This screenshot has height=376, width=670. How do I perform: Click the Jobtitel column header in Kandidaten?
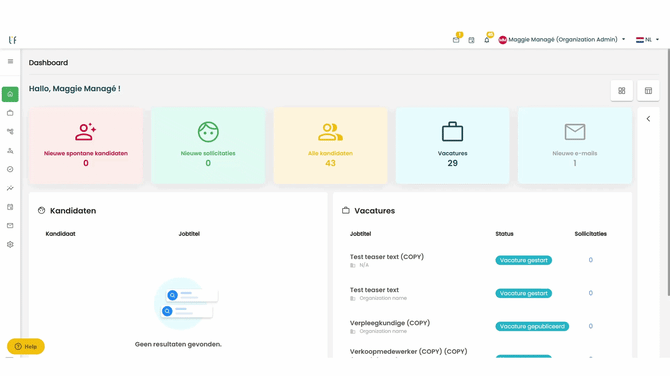tap(189, 234)
